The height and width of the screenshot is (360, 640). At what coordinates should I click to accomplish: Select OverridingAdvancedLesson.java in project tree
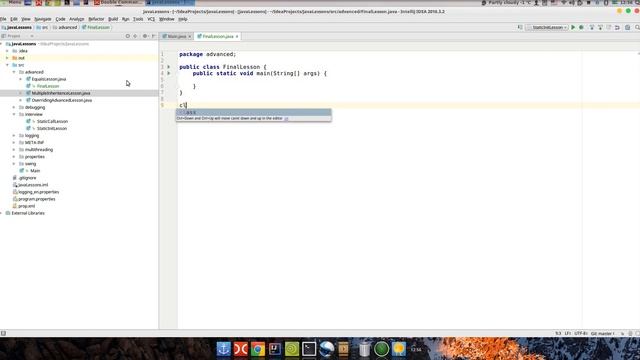pyautogui.click(x=62, y=100)
